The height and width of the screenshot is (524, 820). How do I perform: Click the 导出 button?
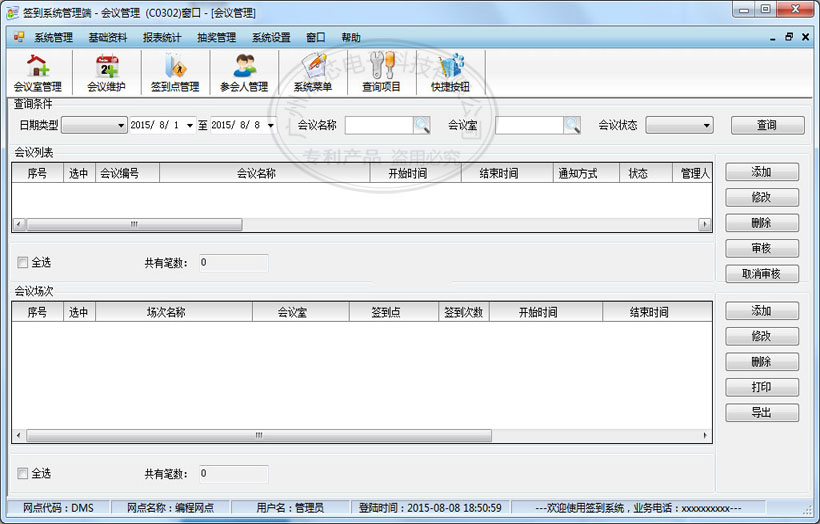(761, 412)
